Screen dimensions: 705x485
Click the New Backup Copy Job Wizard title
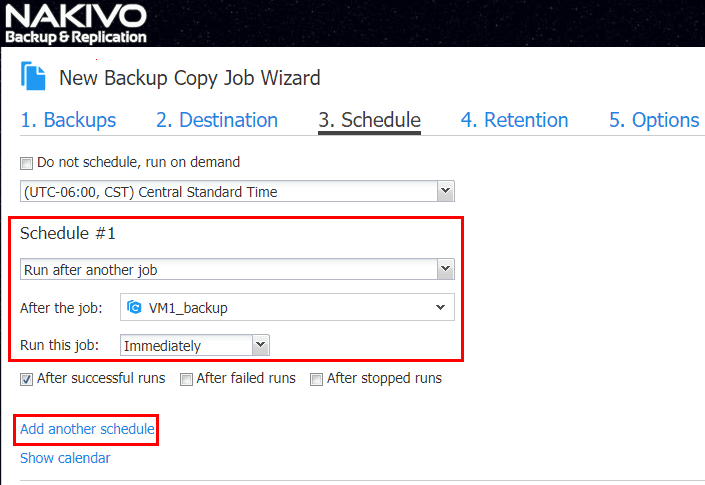[x=190, y=78]
